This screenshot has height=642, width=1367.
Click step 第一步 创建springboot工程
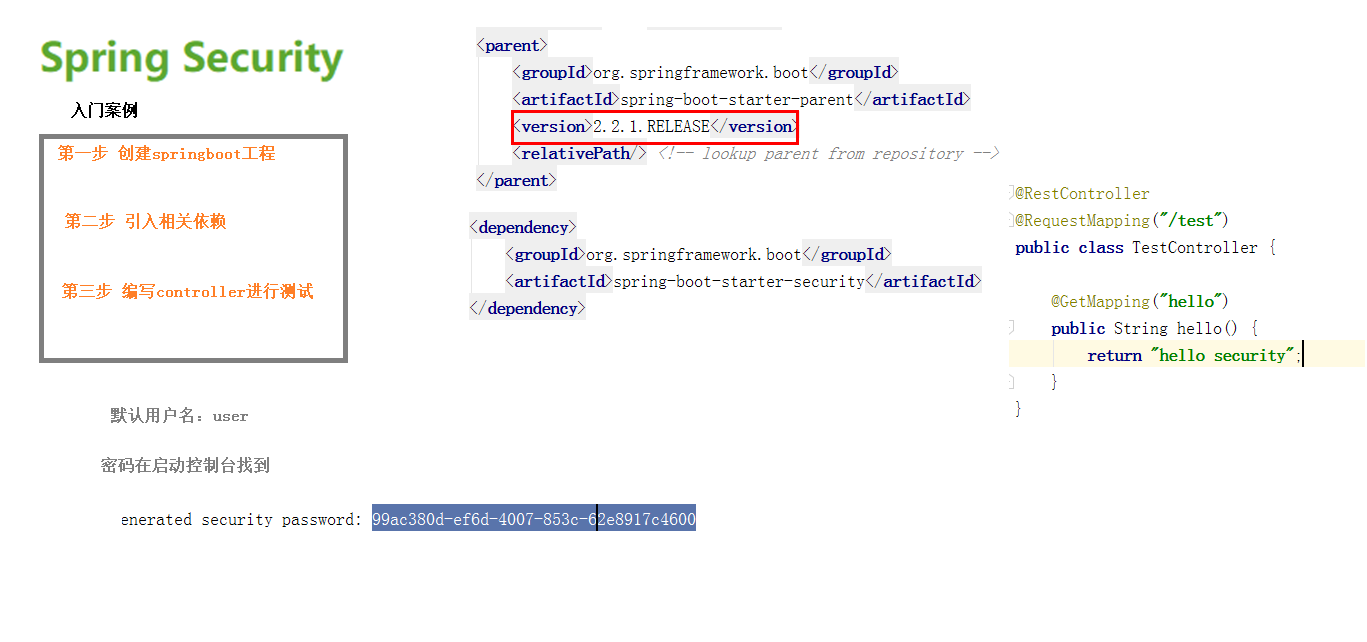click(x=166, y=154)
